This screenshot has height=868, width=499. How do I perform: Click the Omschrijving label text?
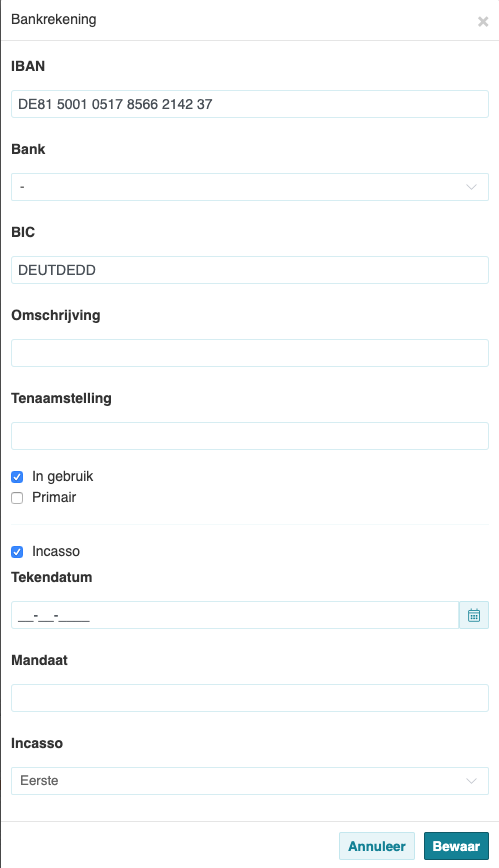pyautogui.click(x=56, y=316)
